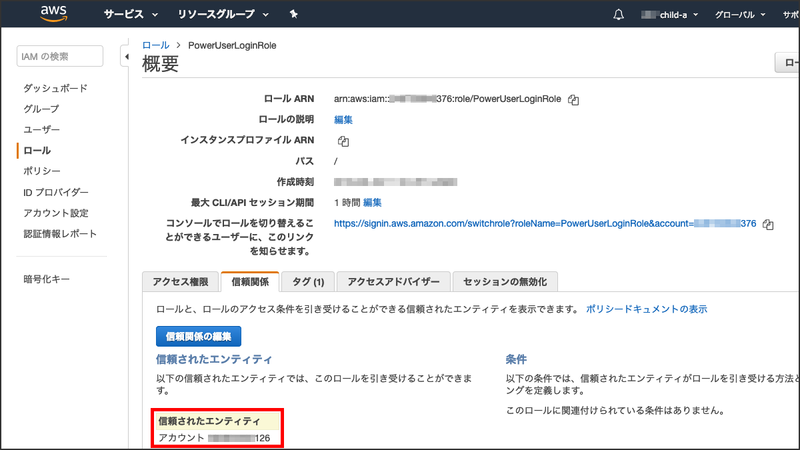Click the 条件 section heading

pyautogui.click(x=516, y=360)
